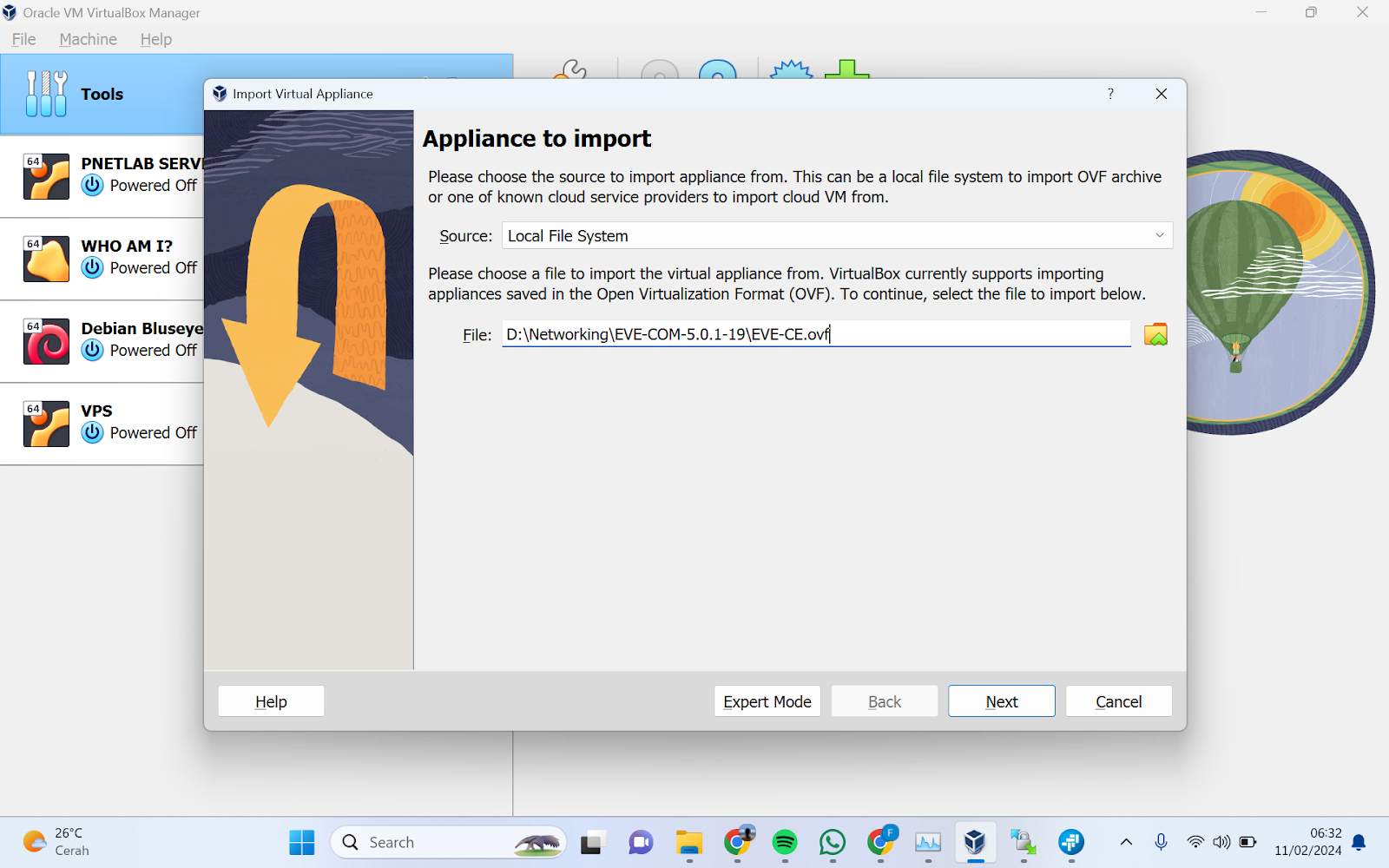Click the WHO AM I? VM icon
The image size is (1389, 868).
pyautogui.click(x=47, y=259)
